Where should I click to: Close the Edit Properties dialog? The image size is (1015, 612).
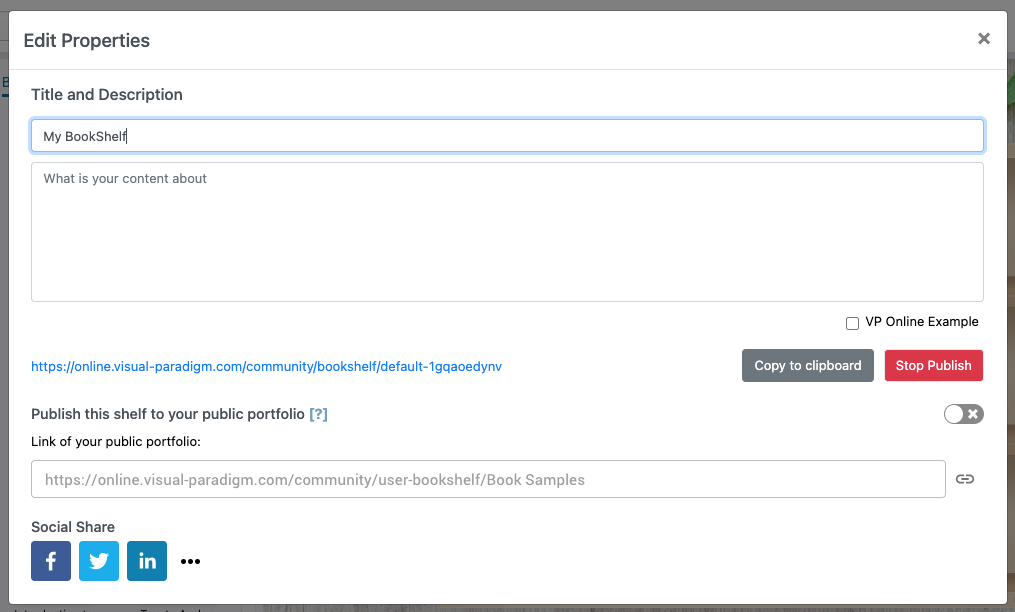pyautogui.click(x=984, y=39)
